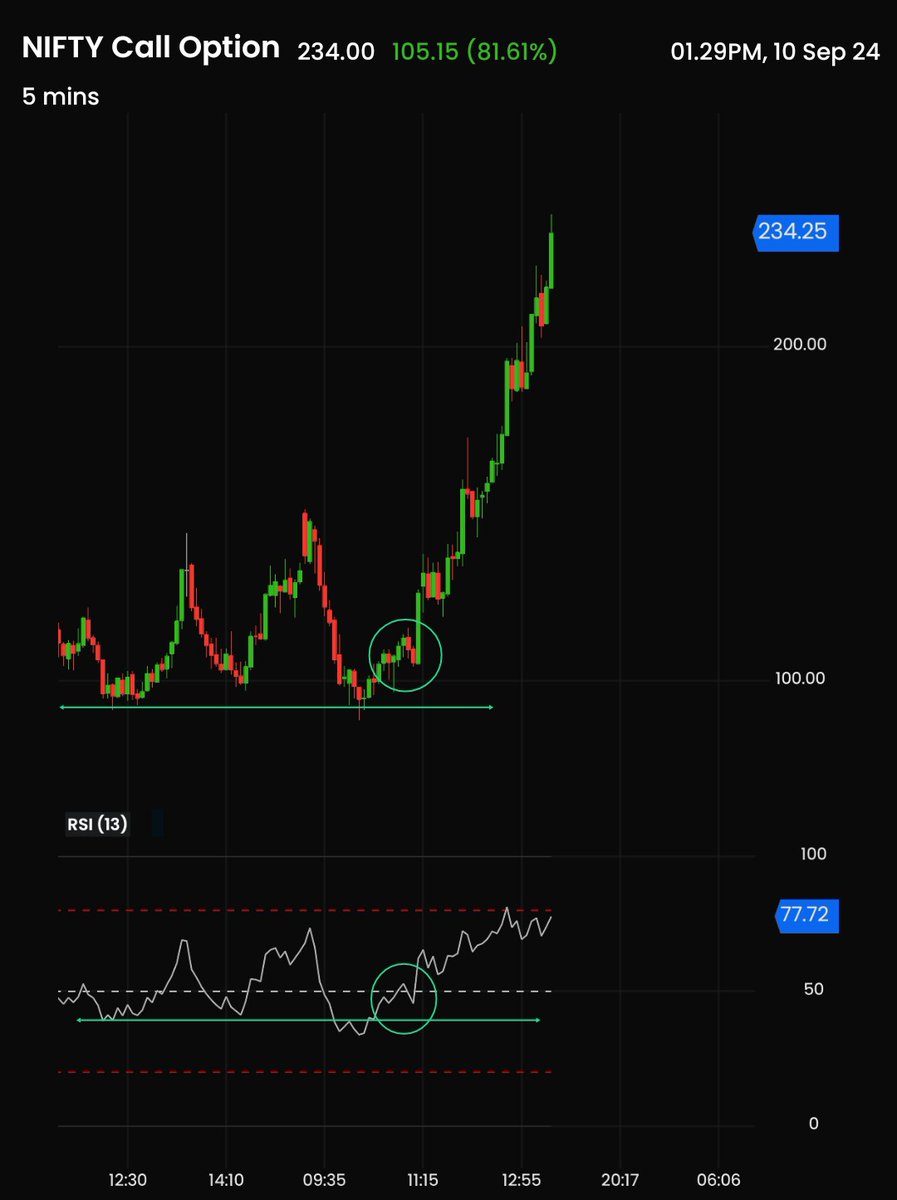Image resolution: width=897 pixels, height=1200 pixels.
Task: Select the green support arrow line
Action: coord(275,707)
